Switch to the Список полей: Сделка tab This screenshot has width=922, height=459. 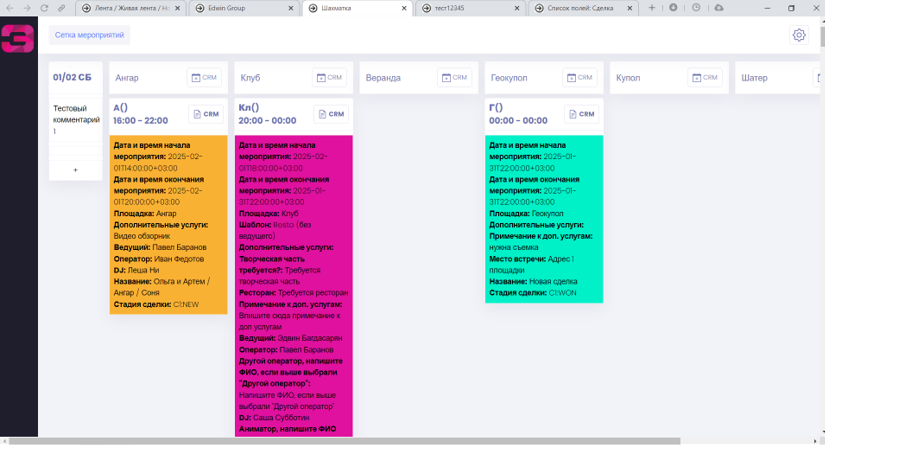click(583, 8)
